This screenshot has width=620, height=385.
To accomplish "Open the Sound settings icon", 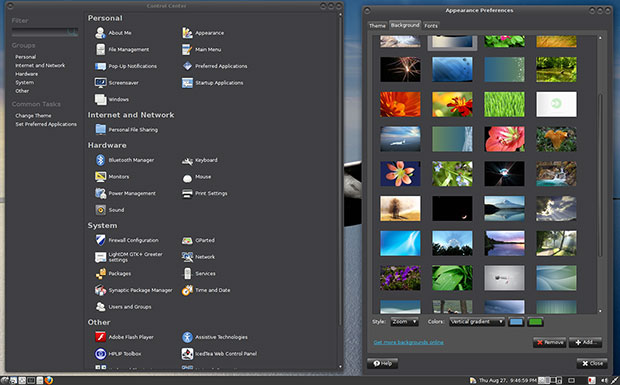I will pyautogui.click(x=100, y=210).
